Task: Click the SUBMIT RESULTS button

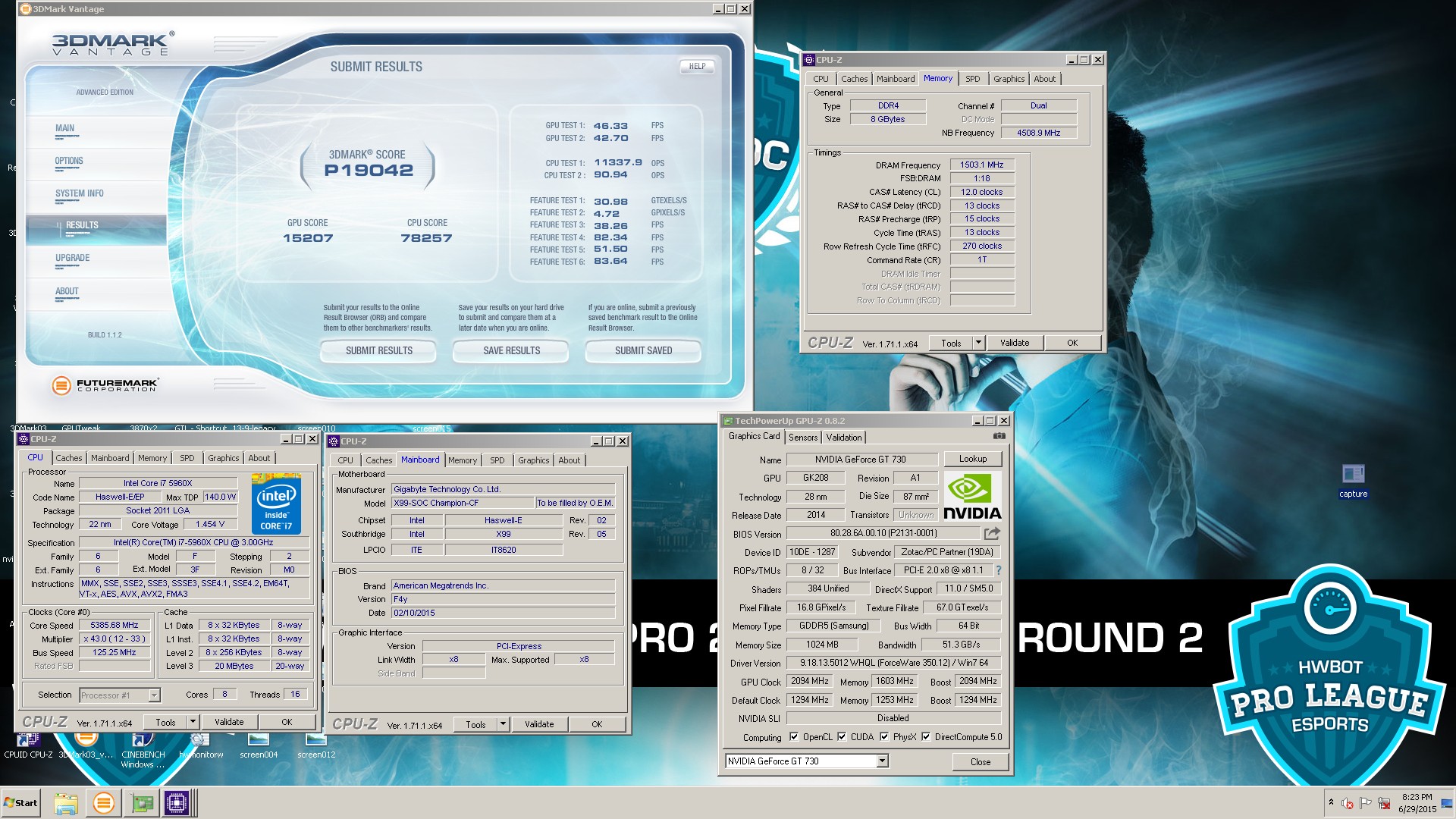Action: 378,350
